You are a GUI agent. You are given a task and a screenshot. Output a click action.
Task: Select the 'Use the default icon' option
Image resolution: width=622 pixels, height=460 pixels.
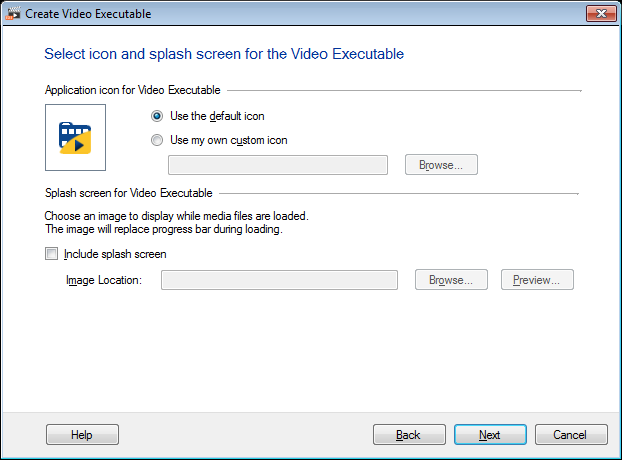(157, 116)
